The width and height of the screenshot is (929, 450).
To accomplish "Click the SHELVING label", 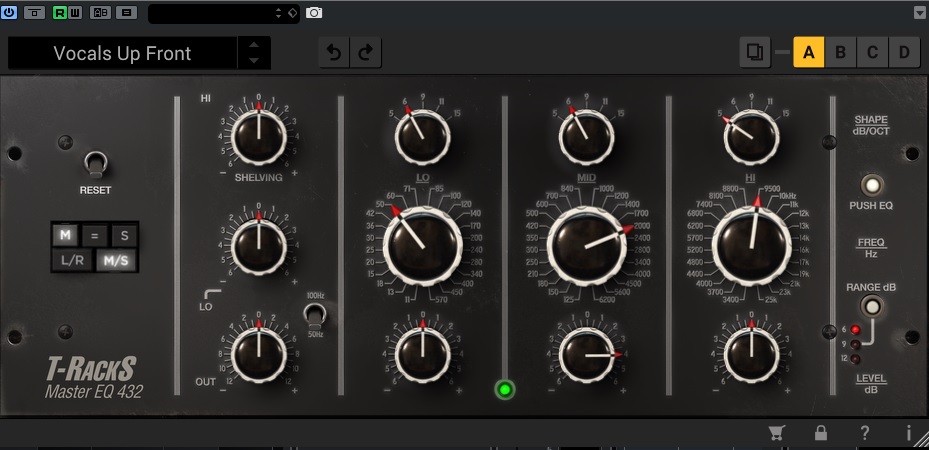I will [258, 177].
